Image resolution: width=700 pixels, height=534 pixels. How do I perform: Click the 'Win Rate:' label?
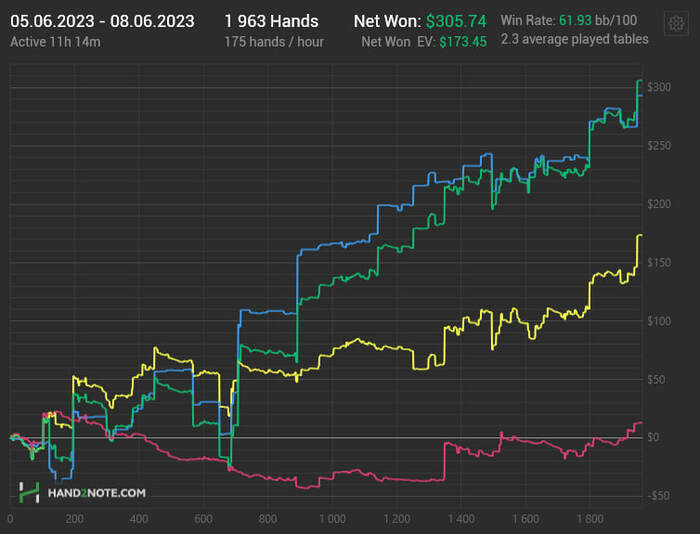click(528, 21)
